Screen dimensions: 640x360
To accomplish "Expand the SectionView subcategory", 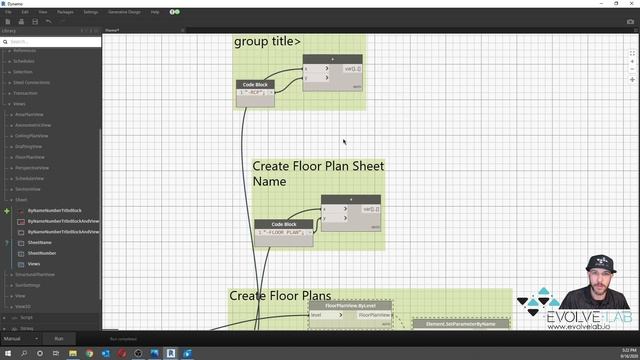I will (28, 189).
